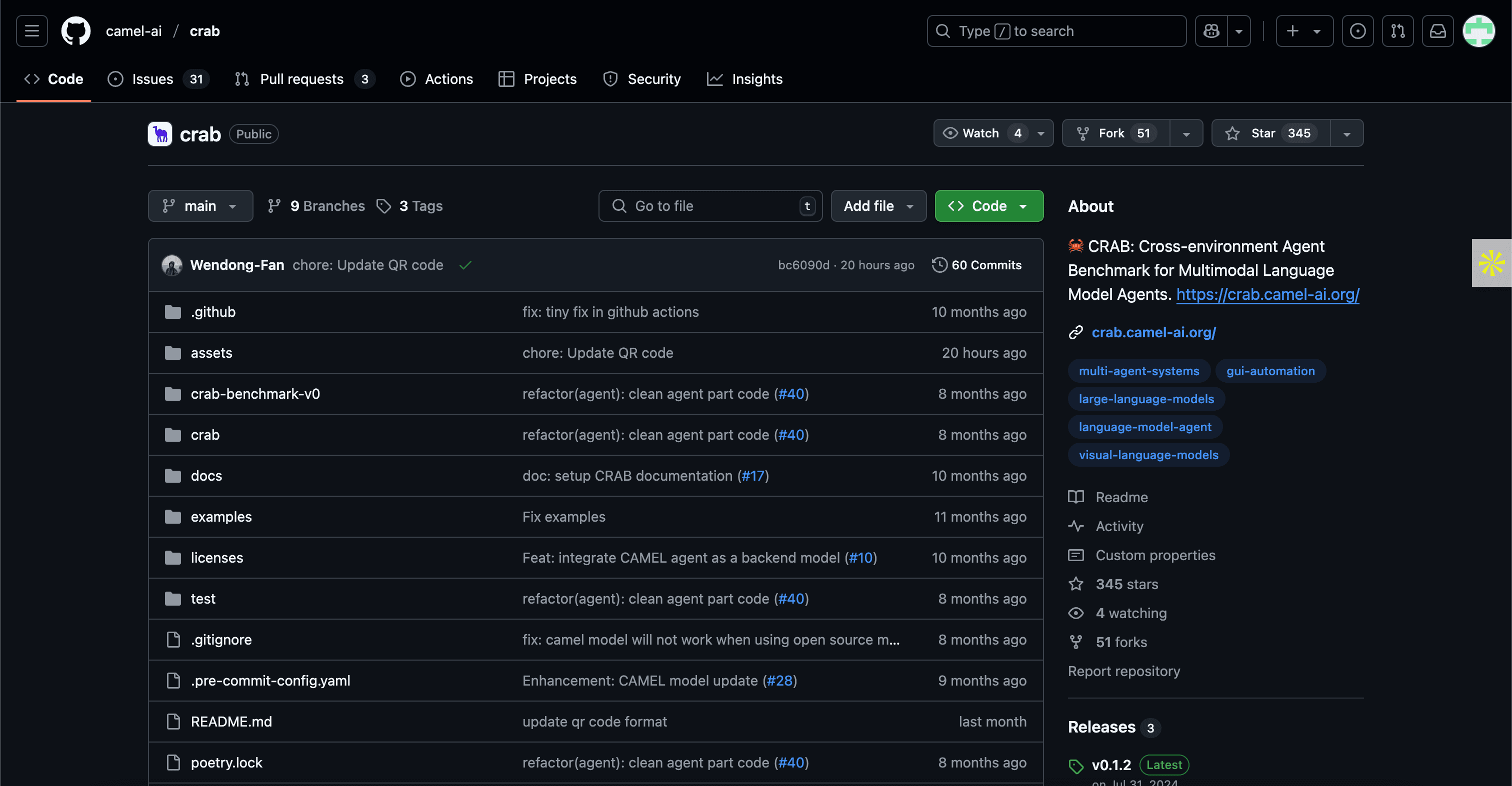Open the Actions tab
The height and width of the screenshot is (786, 1512).
tap(436, 79)
